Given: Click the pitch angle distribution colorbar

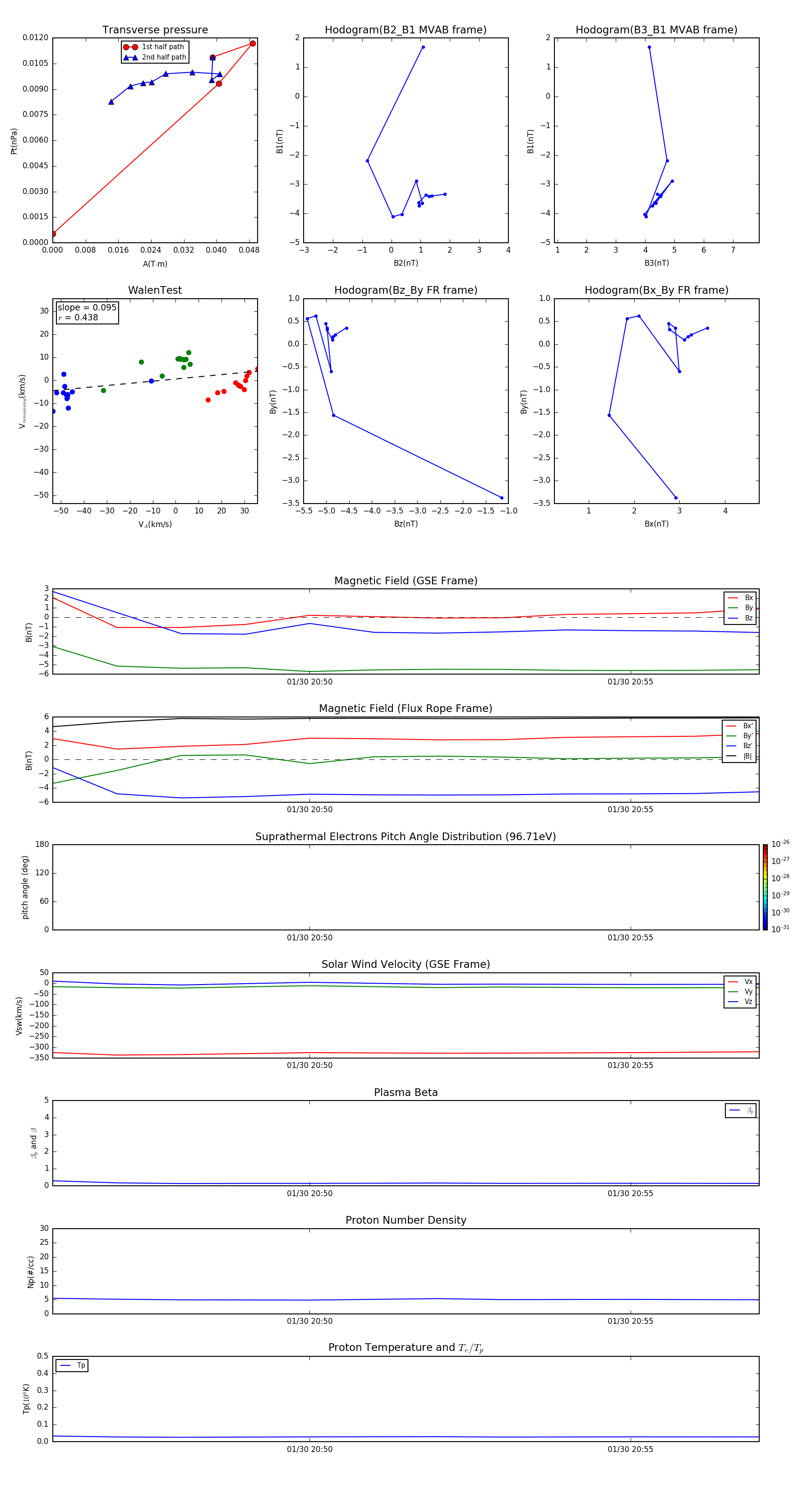Looking at the screenshot, I should pyautogui.click(x=765, y=887).
